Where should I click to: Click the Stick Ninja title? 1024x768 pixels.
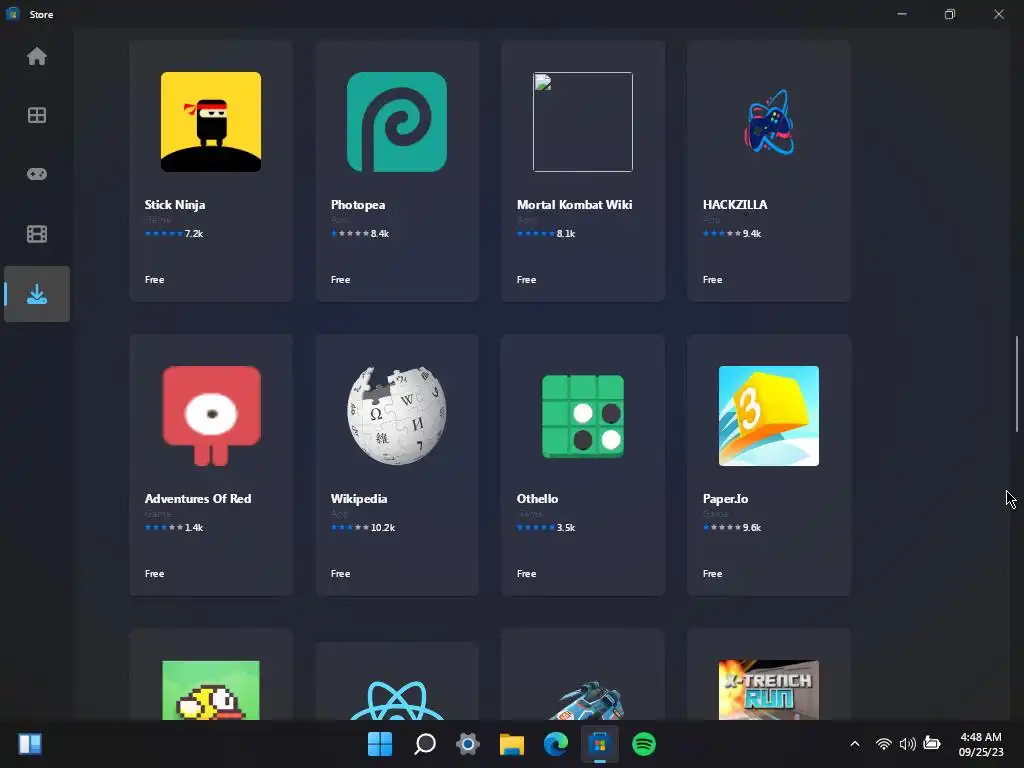[175, 205]
